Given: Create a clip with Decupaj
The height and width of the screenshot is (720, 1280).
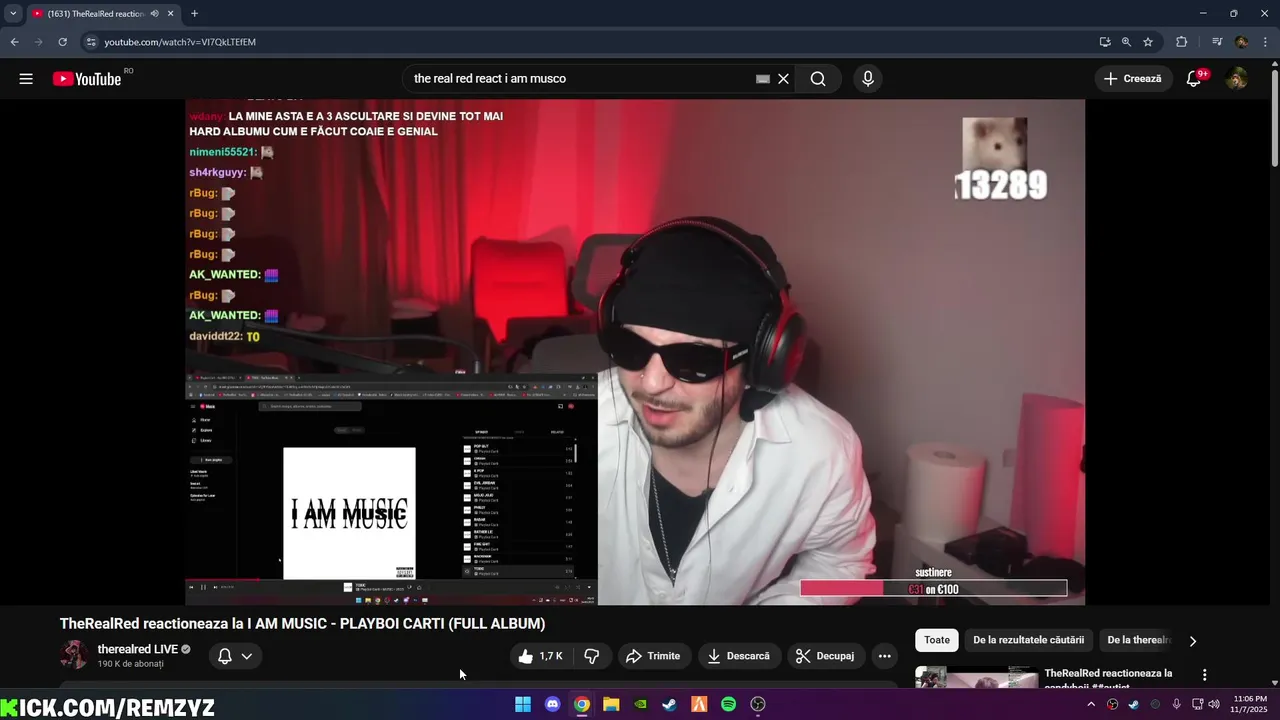Looking at the screenshot, I should (826, 656).
